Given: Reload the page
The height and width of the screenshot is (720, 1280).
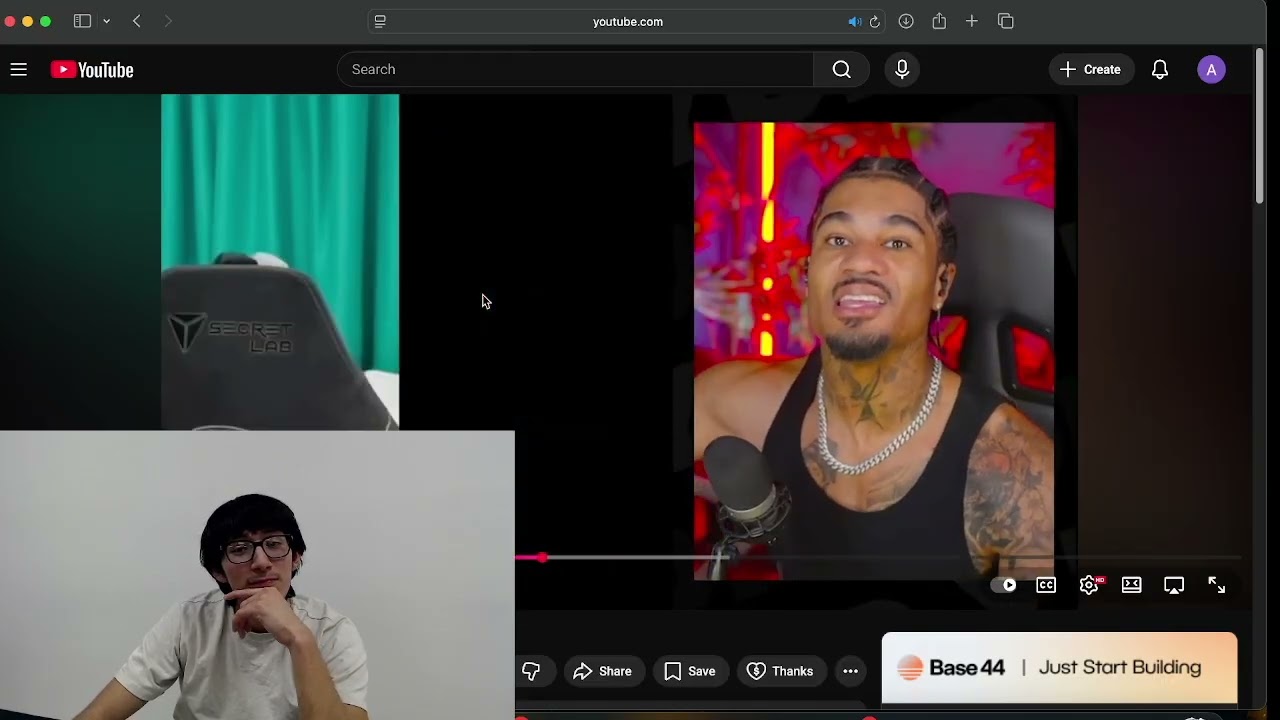Looking at the screenshot, I should [x=875, y=21].
